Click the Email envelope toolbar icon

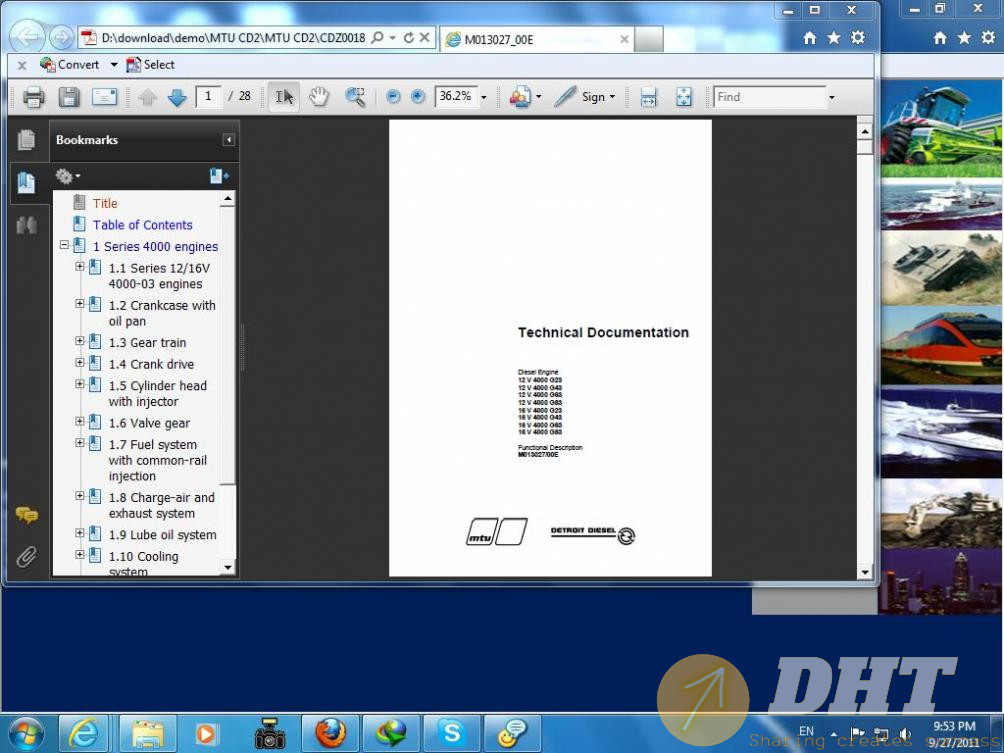click(x=104, y=97)
